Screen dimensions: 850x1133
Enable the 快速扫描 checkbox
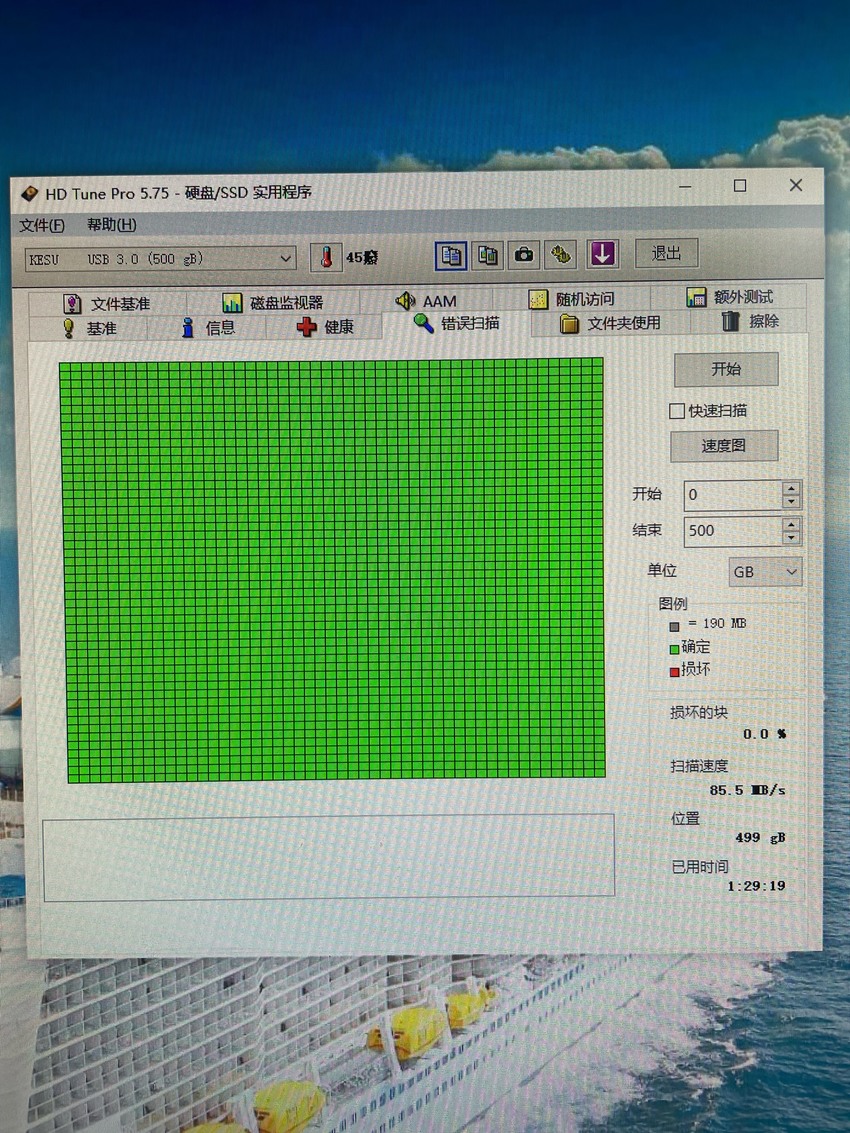(x=677, y=411)
